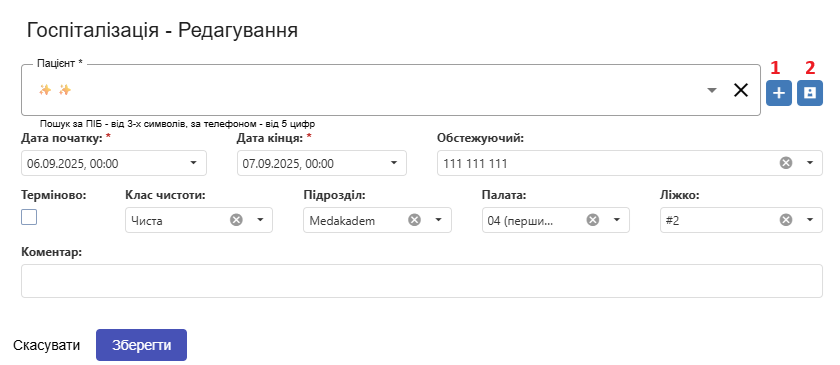
Task: Clear the patient field with X
Action: [740, 91]
